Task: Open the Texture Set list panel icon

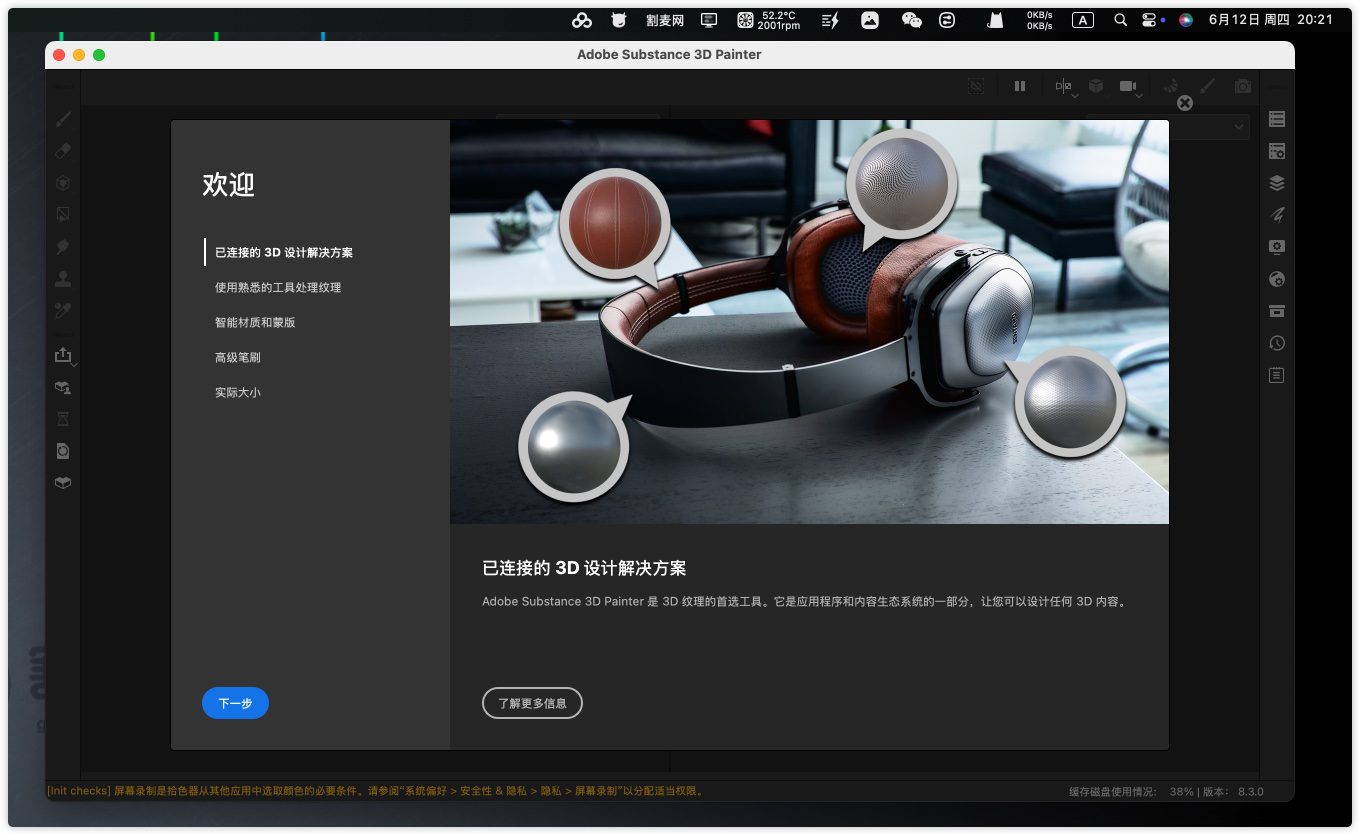Action: click(x=1277, y=120)
